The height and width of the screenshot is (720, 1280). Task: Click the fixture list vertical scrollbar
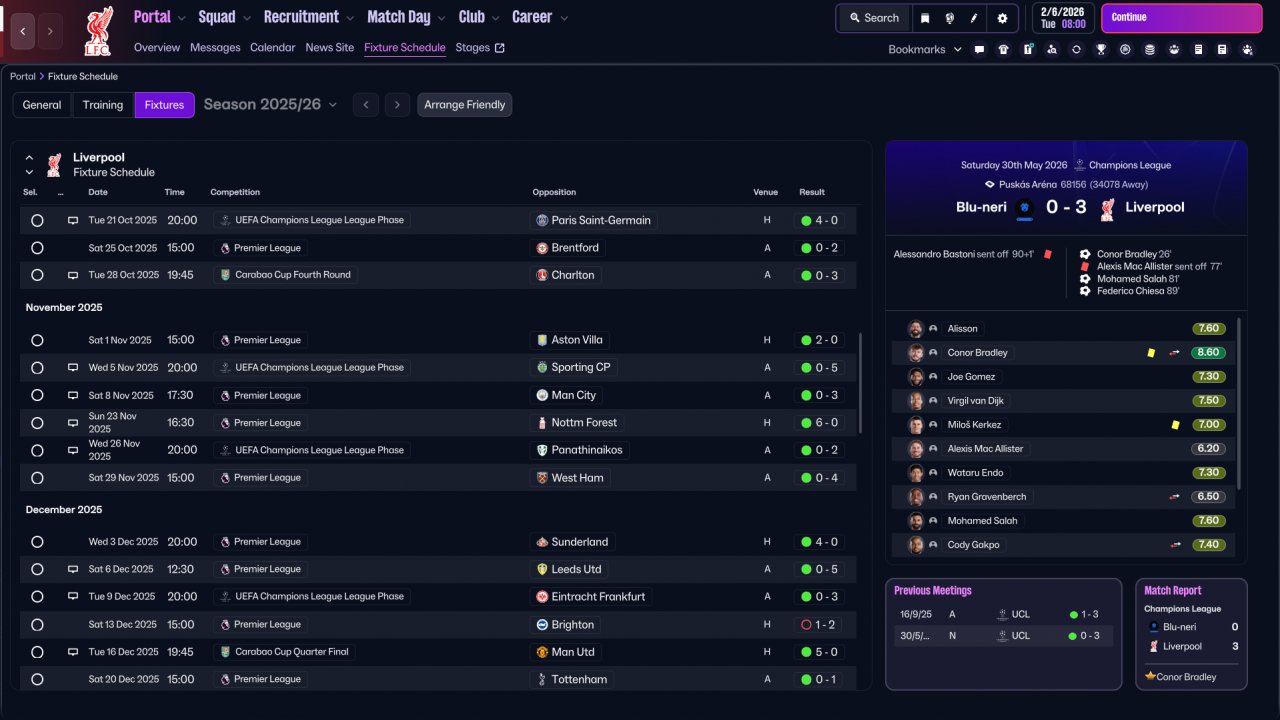pyautogui.click(x=860, y=383)
